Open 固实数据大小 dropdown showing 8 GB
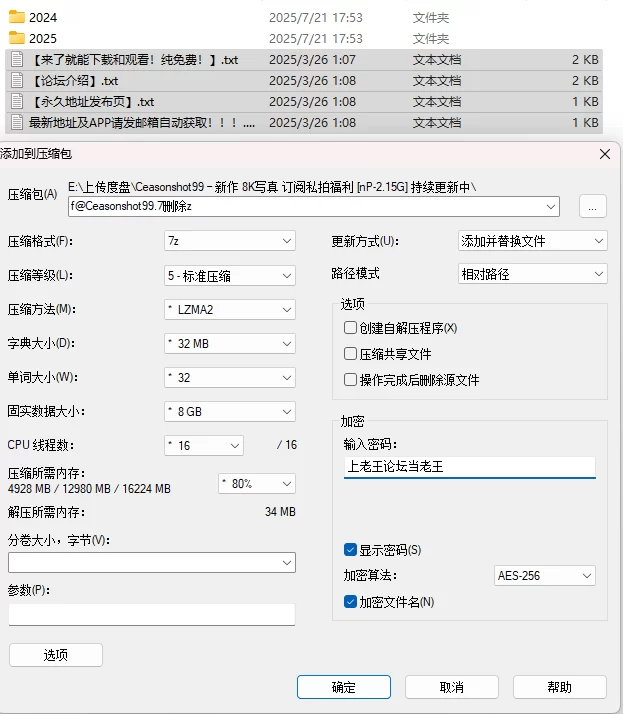Viewport: 623px width, 714px height. (230, 412)
